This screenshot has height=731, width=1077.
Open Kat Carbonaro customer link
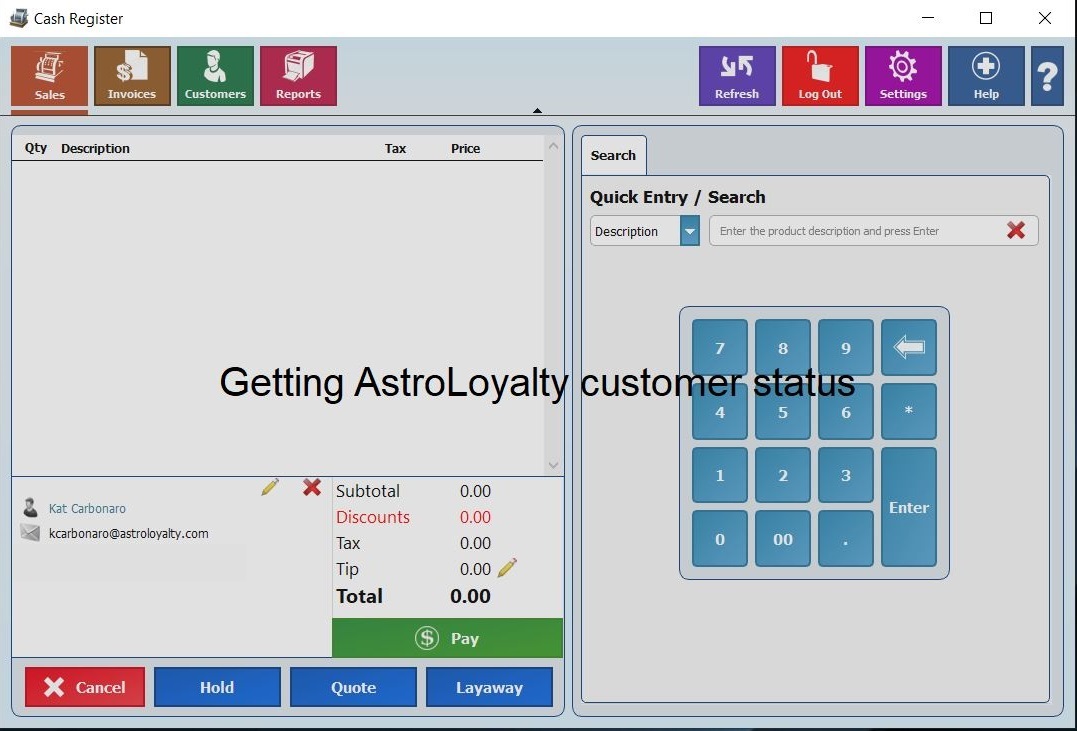tap(87, 508)
